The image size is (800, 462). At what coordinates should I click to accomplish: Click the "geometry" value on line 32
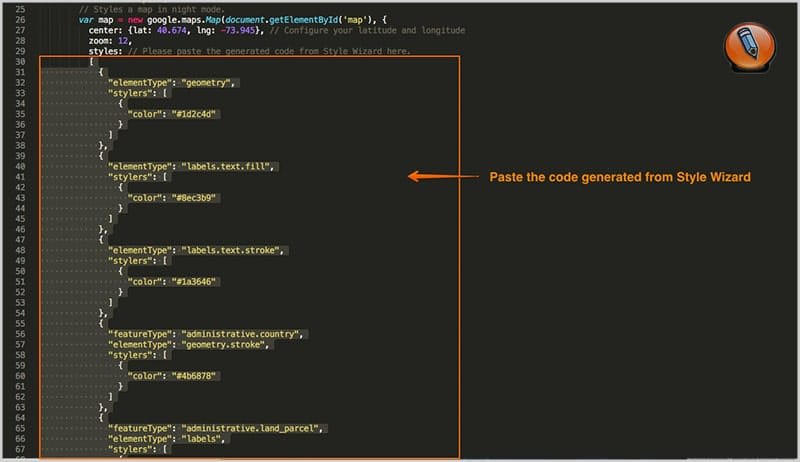[x=208, y=83]
